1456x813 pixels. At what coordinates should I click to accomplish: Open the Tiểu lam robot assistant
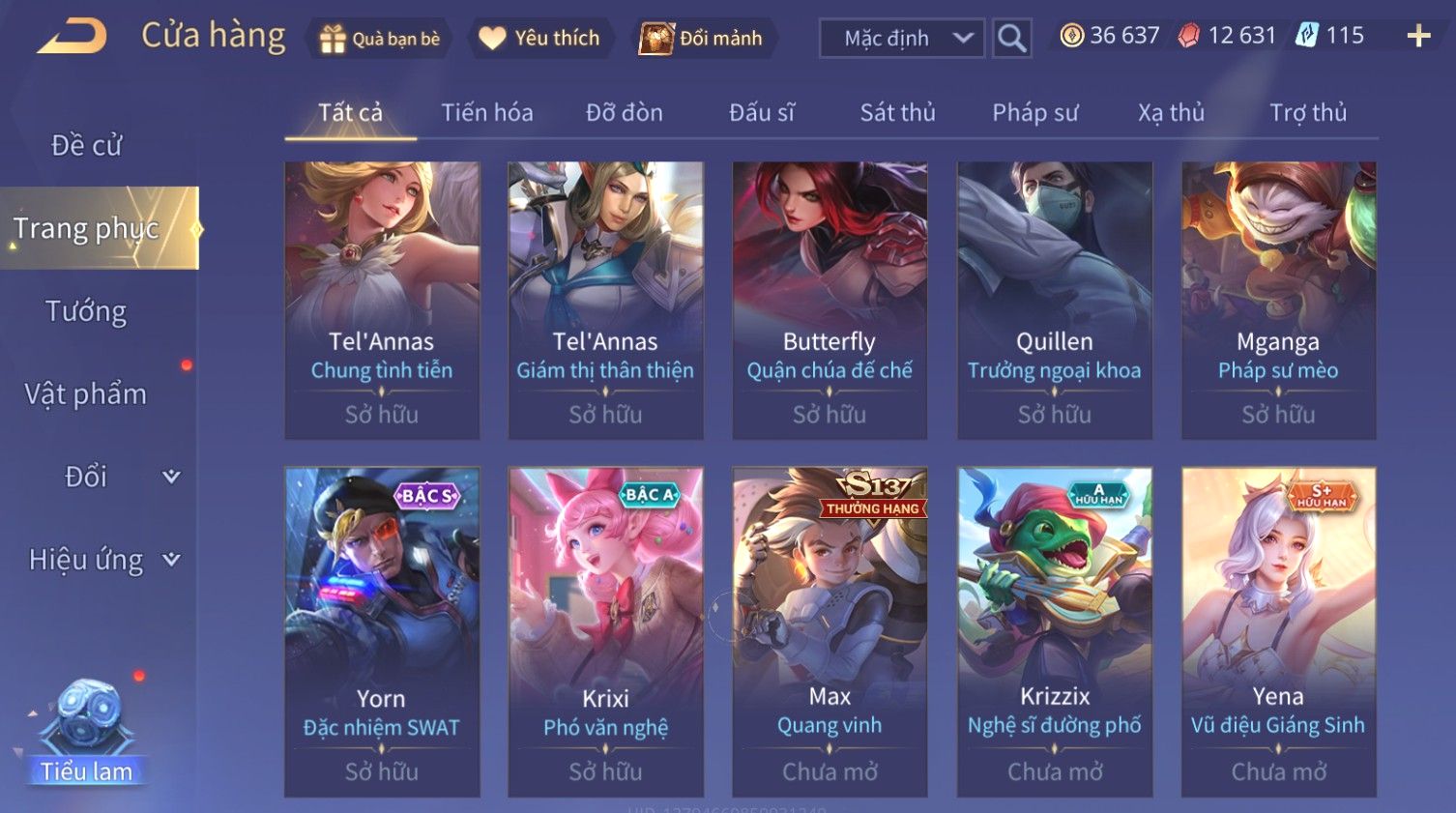tap(87, 732)
